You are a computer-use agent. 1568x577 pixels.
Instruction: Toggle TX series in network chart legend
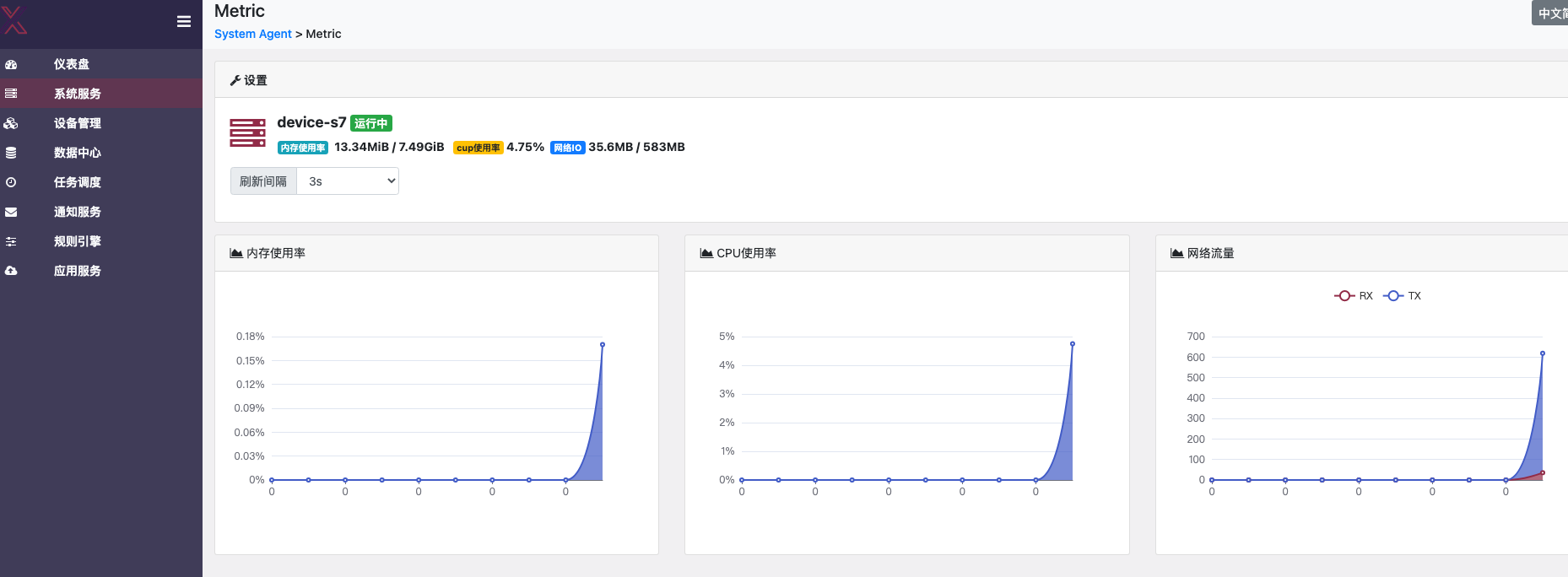(x=1403, y=296)
